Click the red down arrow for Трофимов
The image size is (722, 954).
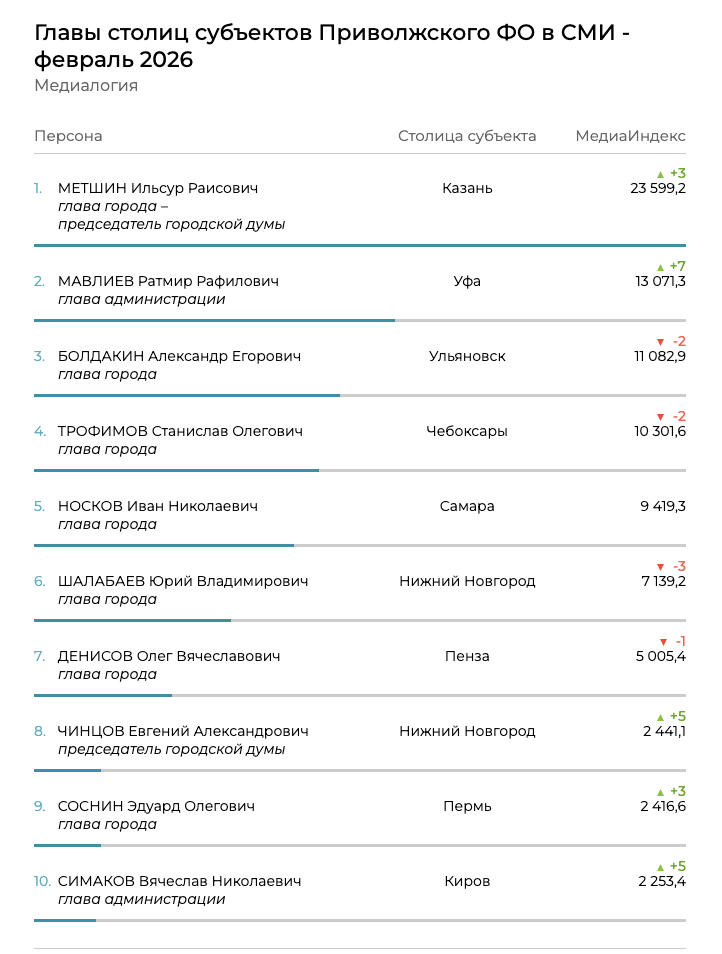pyautogui.click(x=660, y=417)
